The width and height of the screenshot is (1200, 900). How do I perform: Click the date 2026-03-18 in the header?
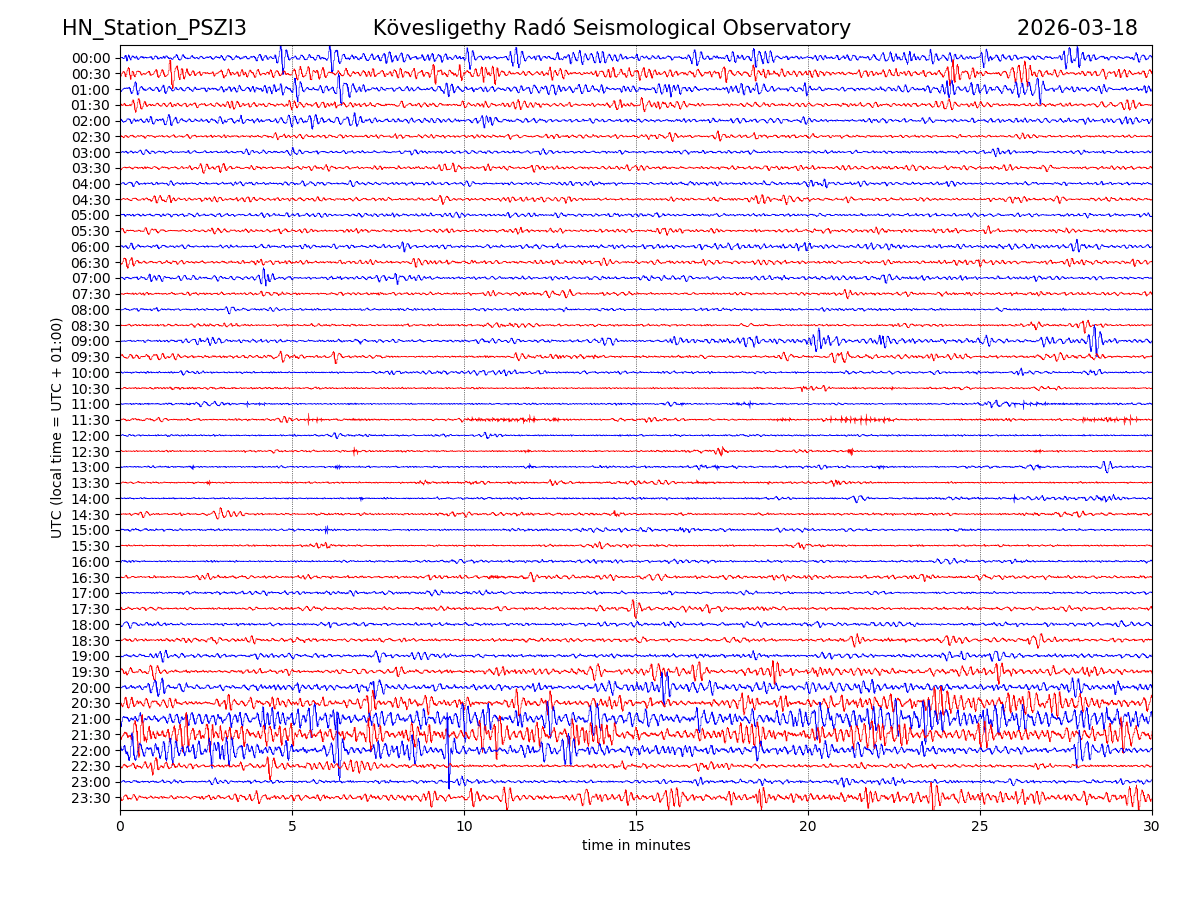point(1077,28)
